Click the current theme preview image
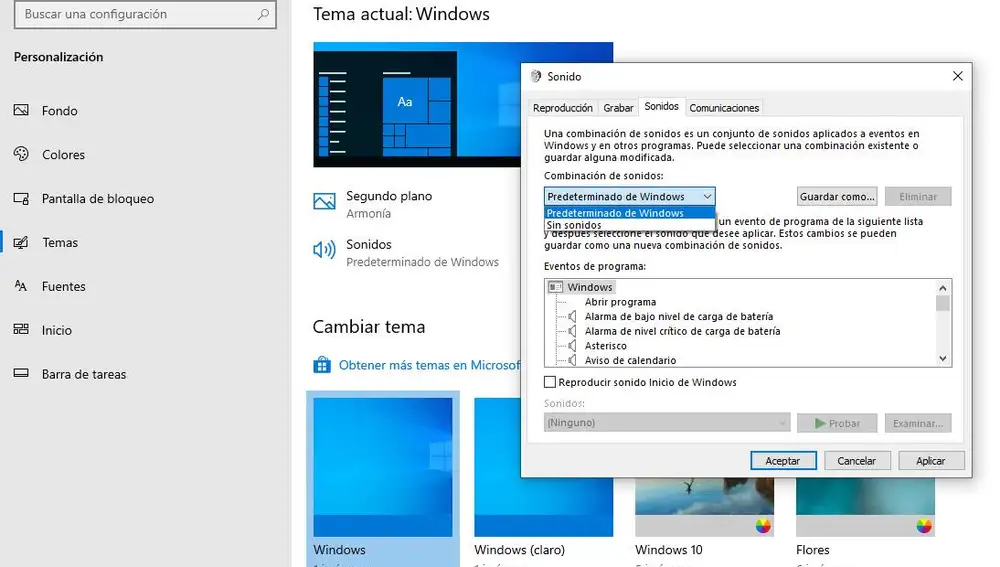Image resolution: width=1000 pixels, height=567 pixels. 417,105
